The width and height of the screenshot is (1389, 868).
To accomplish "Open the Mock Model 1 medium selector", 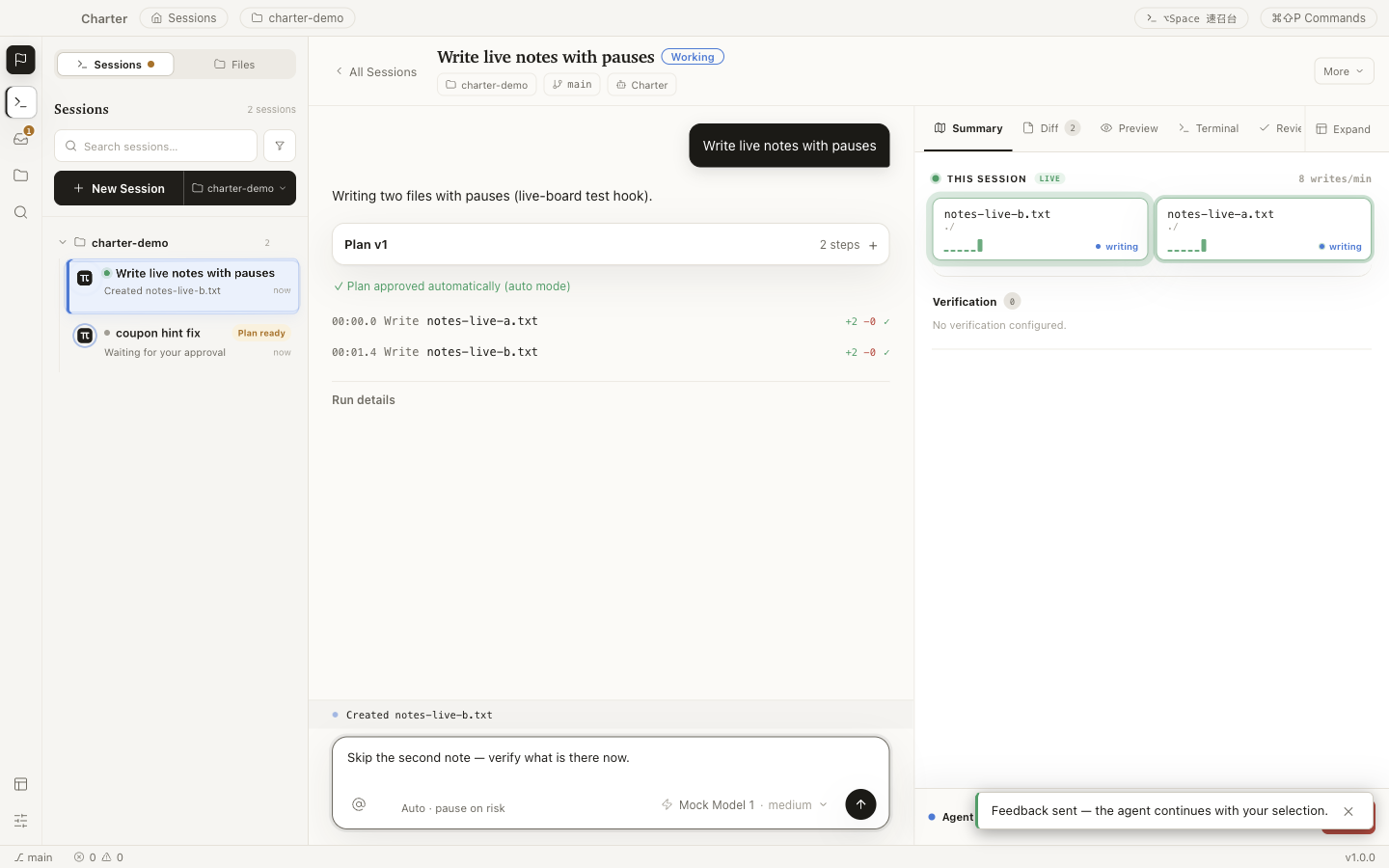I will point(744,804).
